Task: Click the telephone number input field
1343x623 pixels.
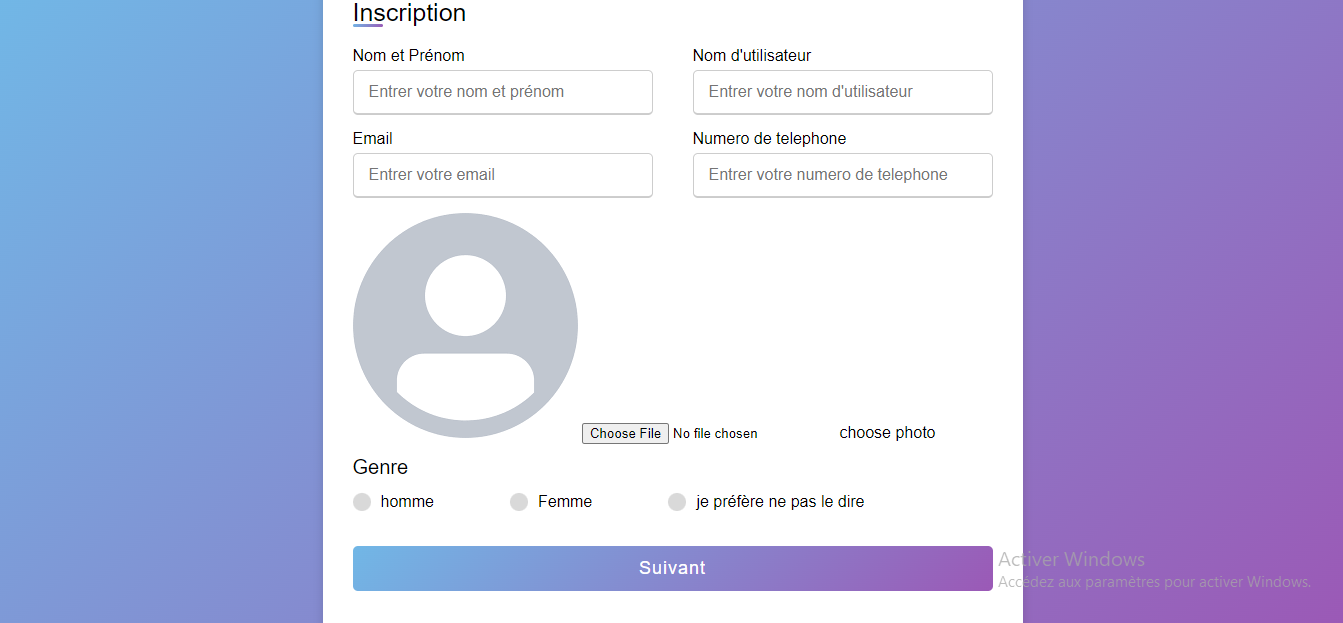Action: coord(842,175)
